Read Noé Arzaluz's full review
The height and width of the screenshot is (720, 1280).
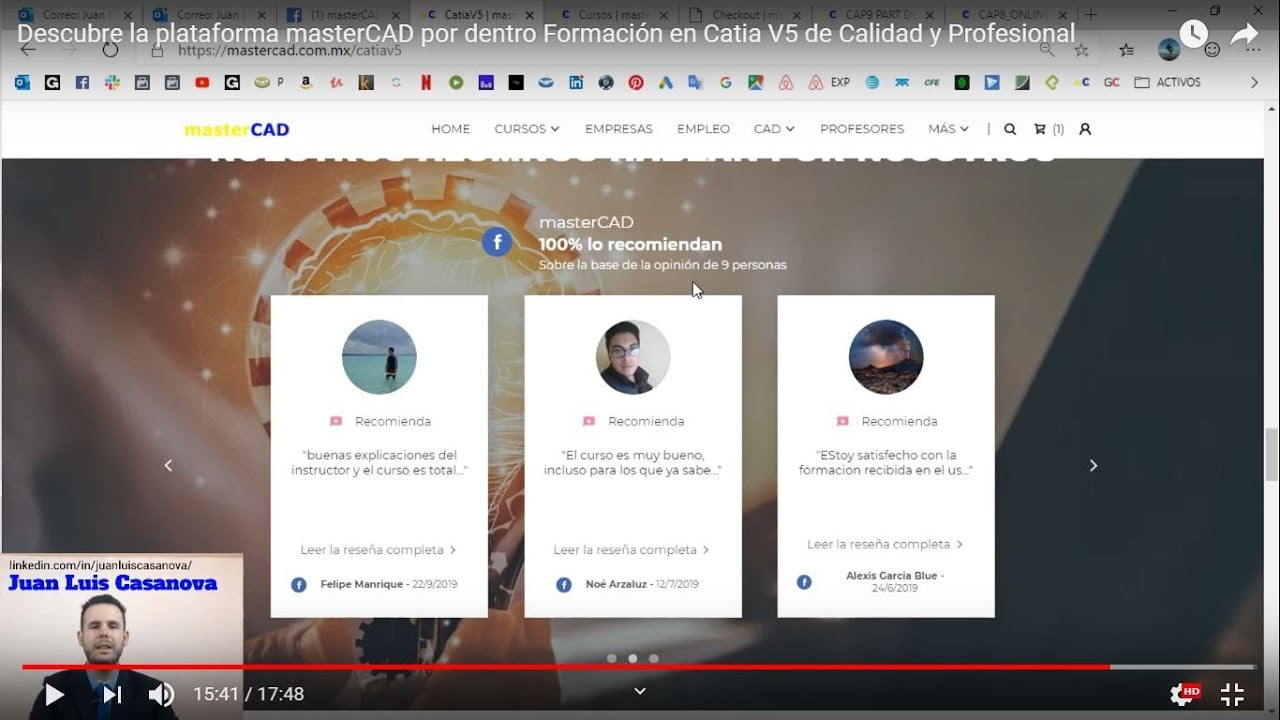click(631, 550)
